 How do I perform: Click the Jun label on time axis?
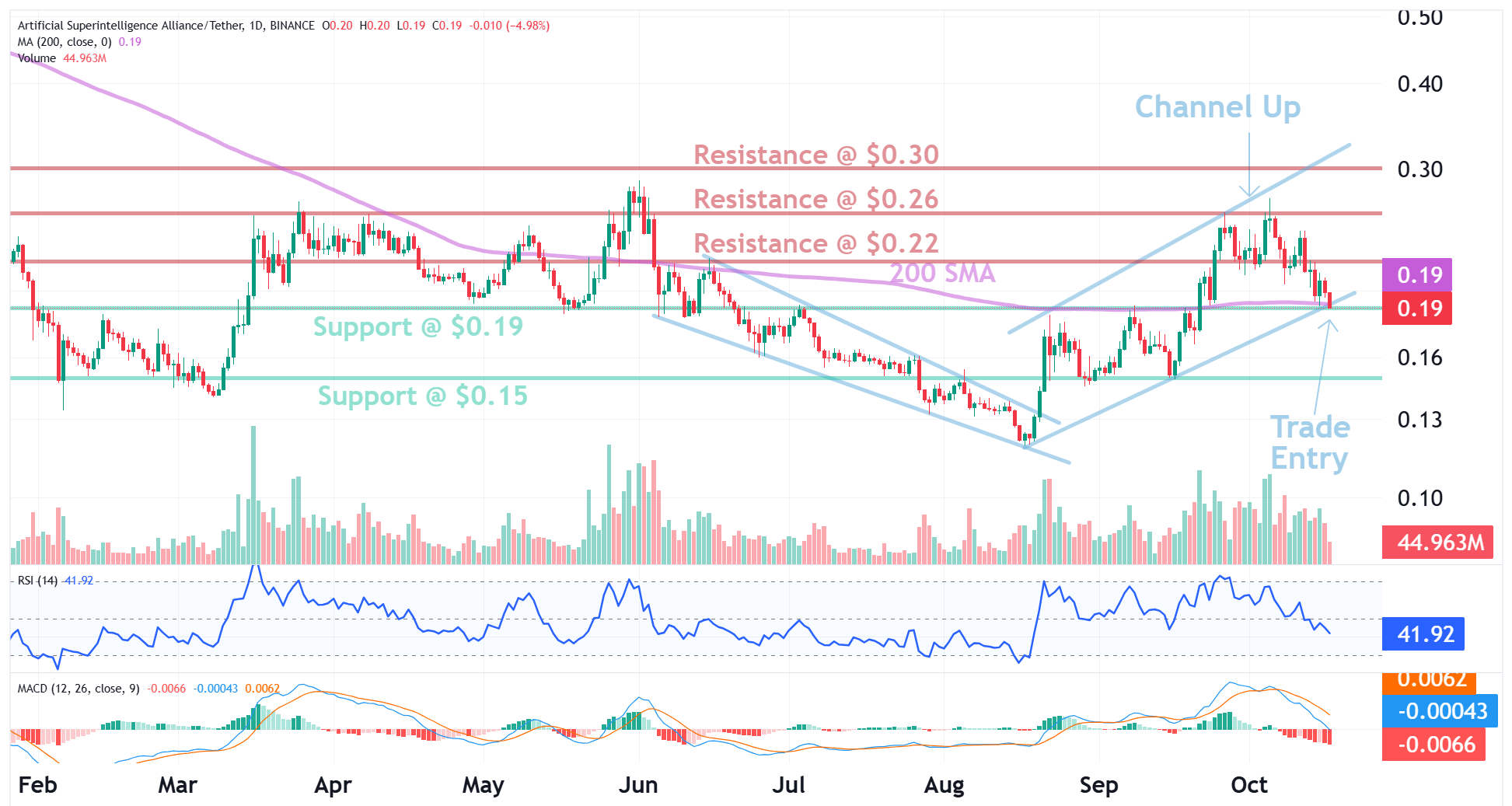click(x=638, y=785)
